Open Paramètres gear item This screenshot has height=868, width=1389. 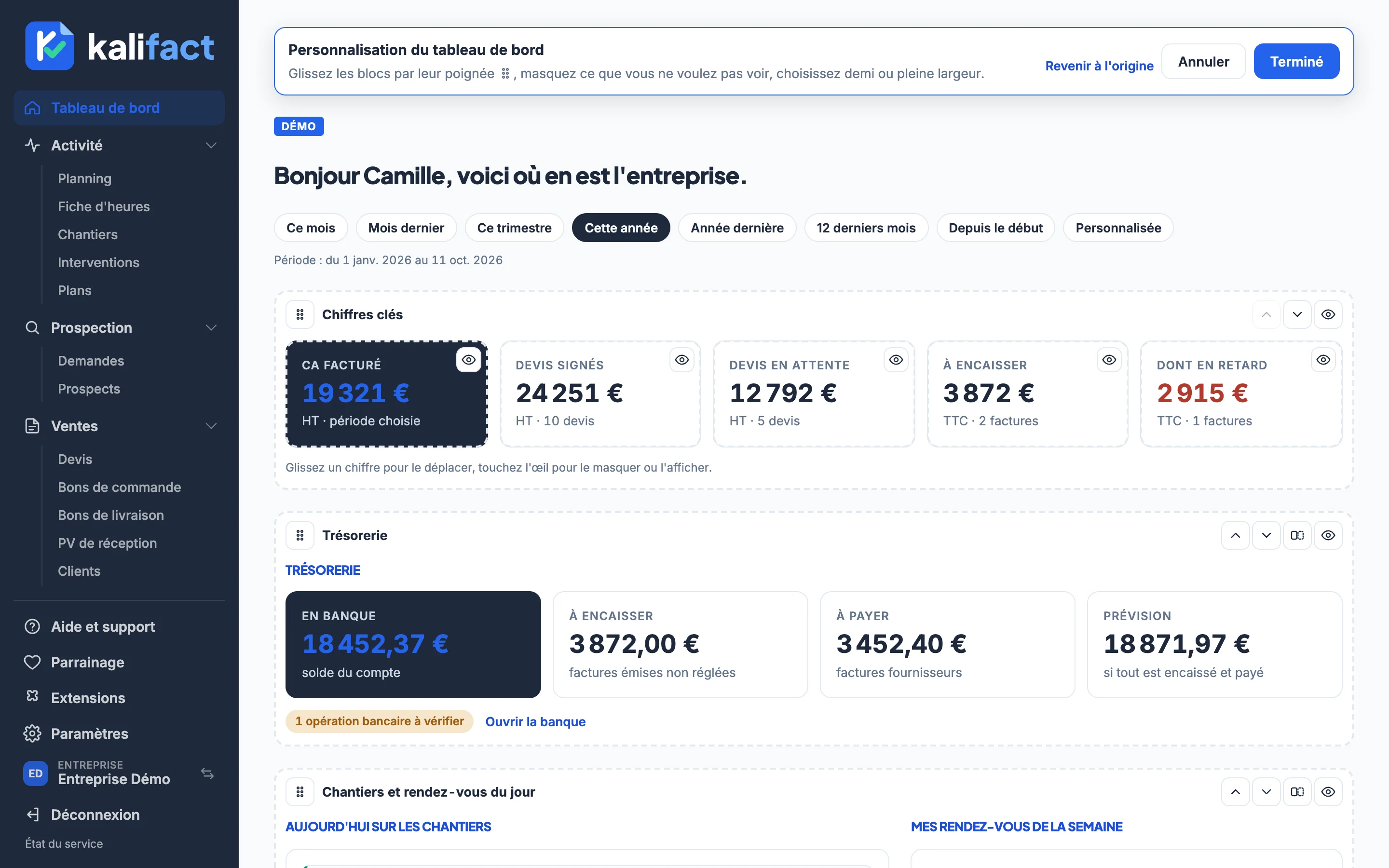click(x=119, y=733)
